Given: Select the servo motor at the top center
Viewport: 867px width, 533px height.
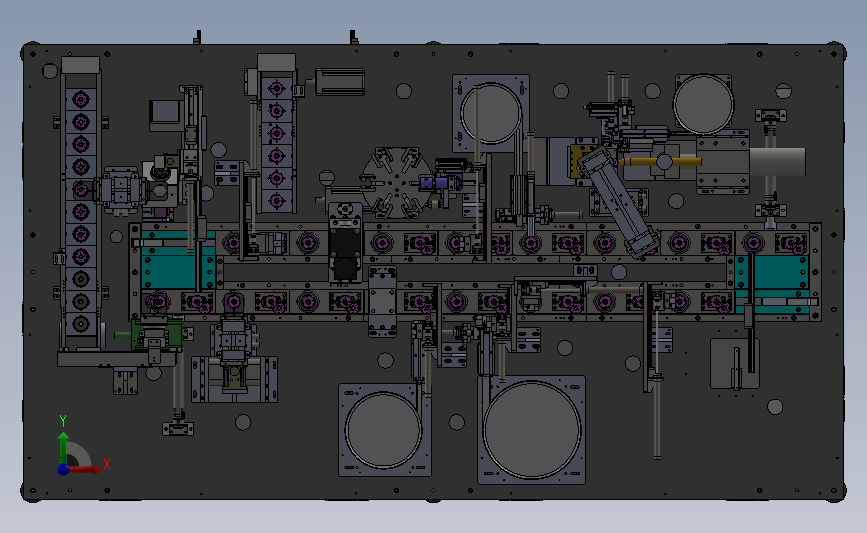Looking at the screenshot, I should (340, 82).
